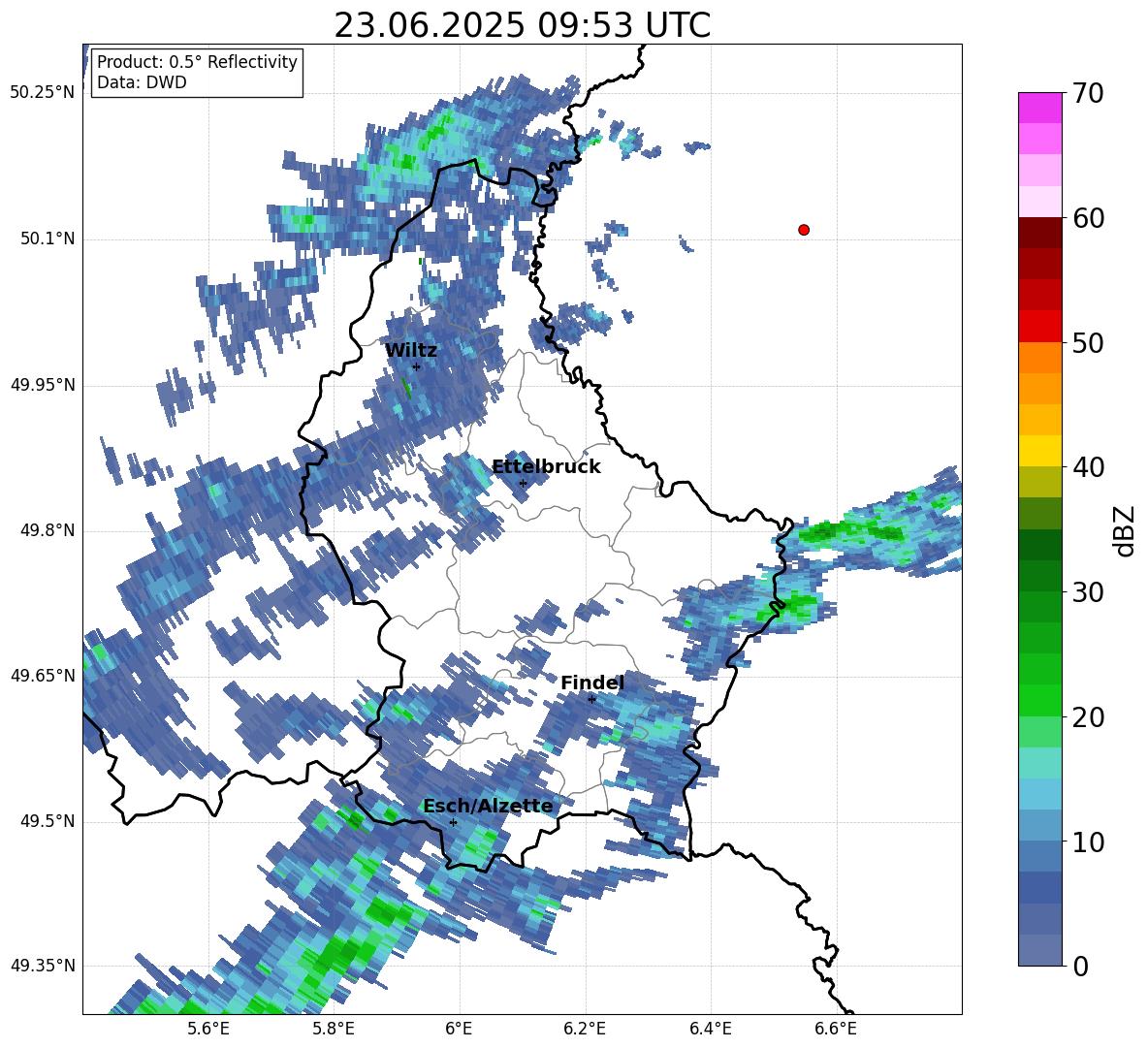Click the 49.65°N latitude label

point(43,675)
